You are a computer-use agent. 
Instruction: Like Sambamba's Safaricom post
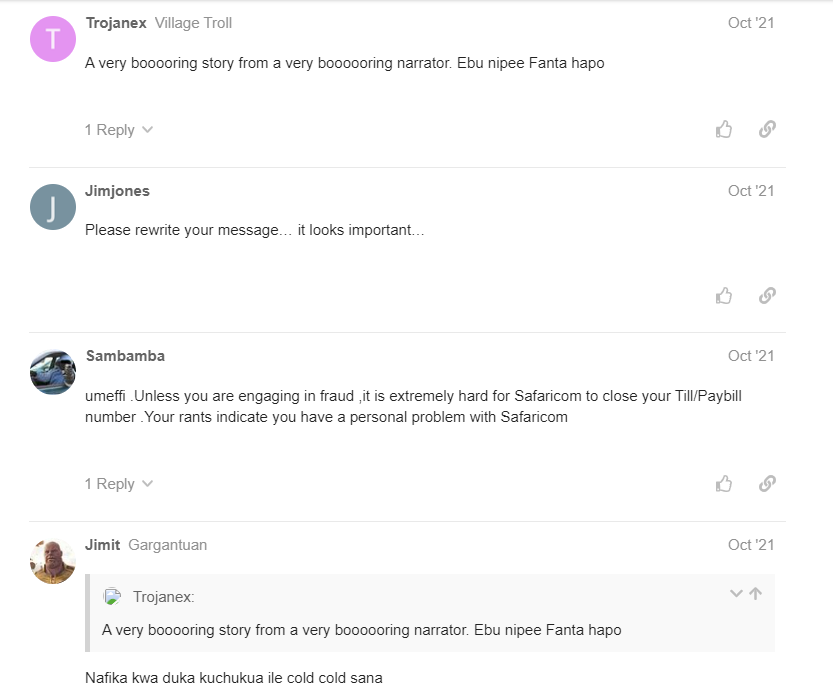(724, 483)
